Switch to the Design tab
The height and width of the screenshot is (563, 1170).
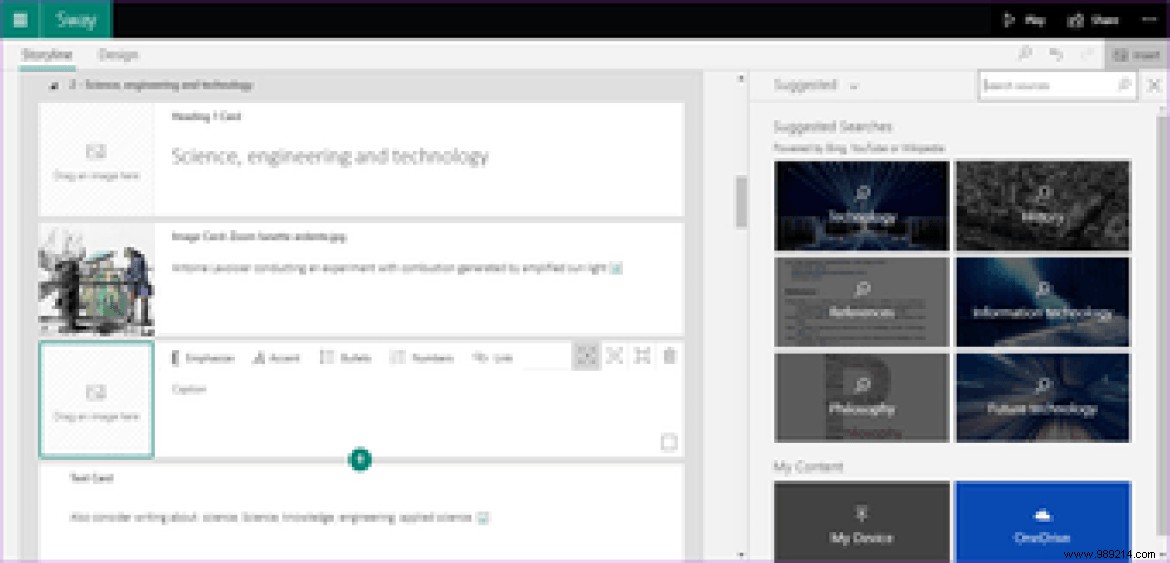coord(118,54)
